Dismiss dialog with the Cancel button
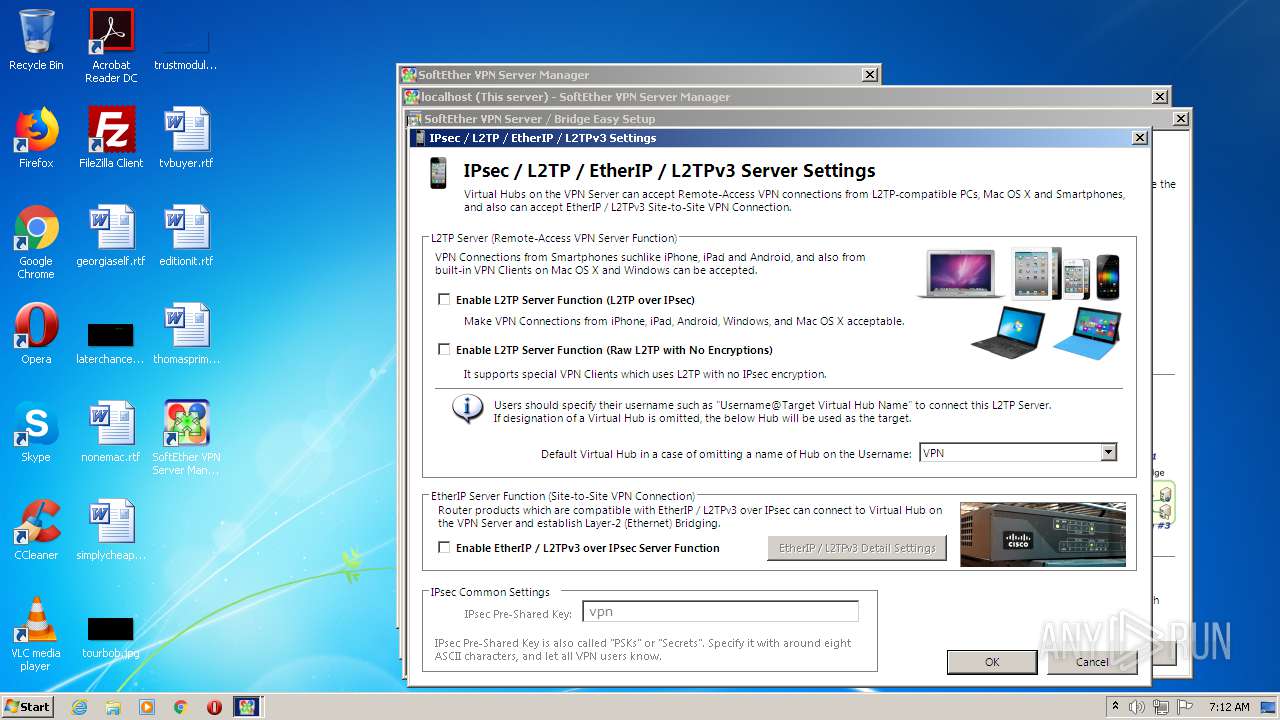This screenshot has height=720, width=1280. (1092, 662)
